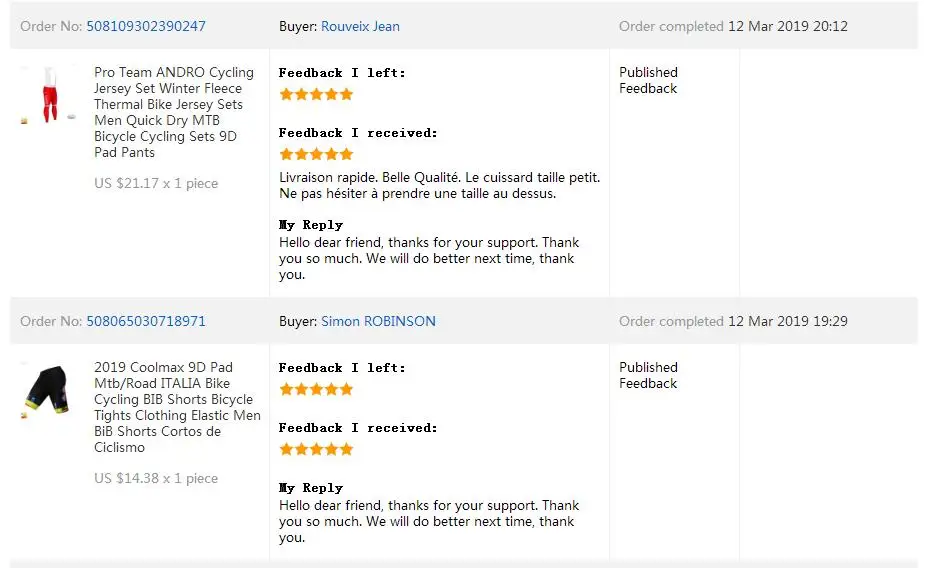The width and height of the screenshot is (933, 568).
Task: Click the US $14.38 x 1 piece price
Action: point(156,478)
